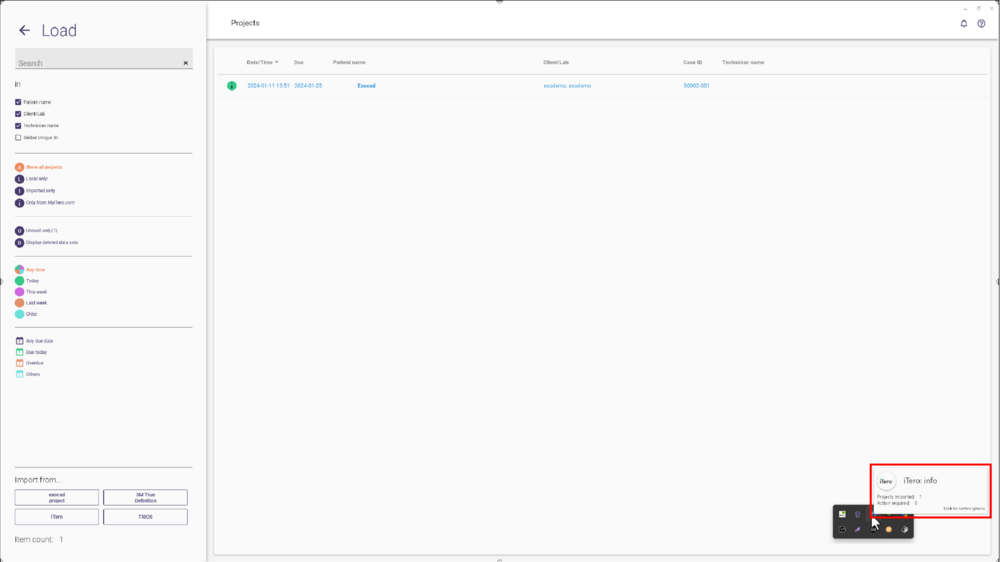Viewport: 1000px width, 562px height.
Task: Uncheck the Client/Lab search option
Action: 18,114
